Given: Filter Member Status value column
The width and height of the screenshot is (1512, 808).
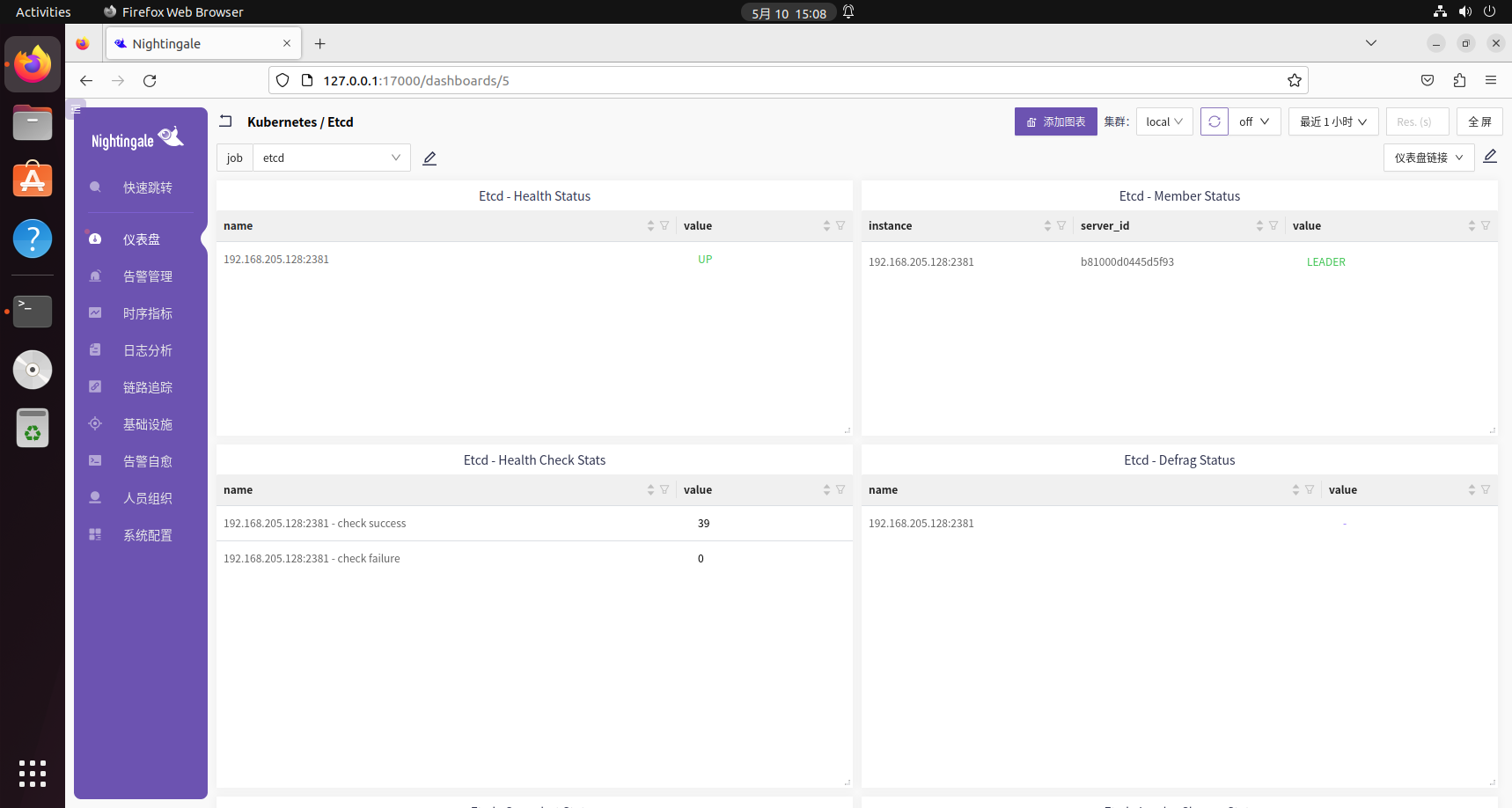Looking at the screenshot, I should (1486, 226).
